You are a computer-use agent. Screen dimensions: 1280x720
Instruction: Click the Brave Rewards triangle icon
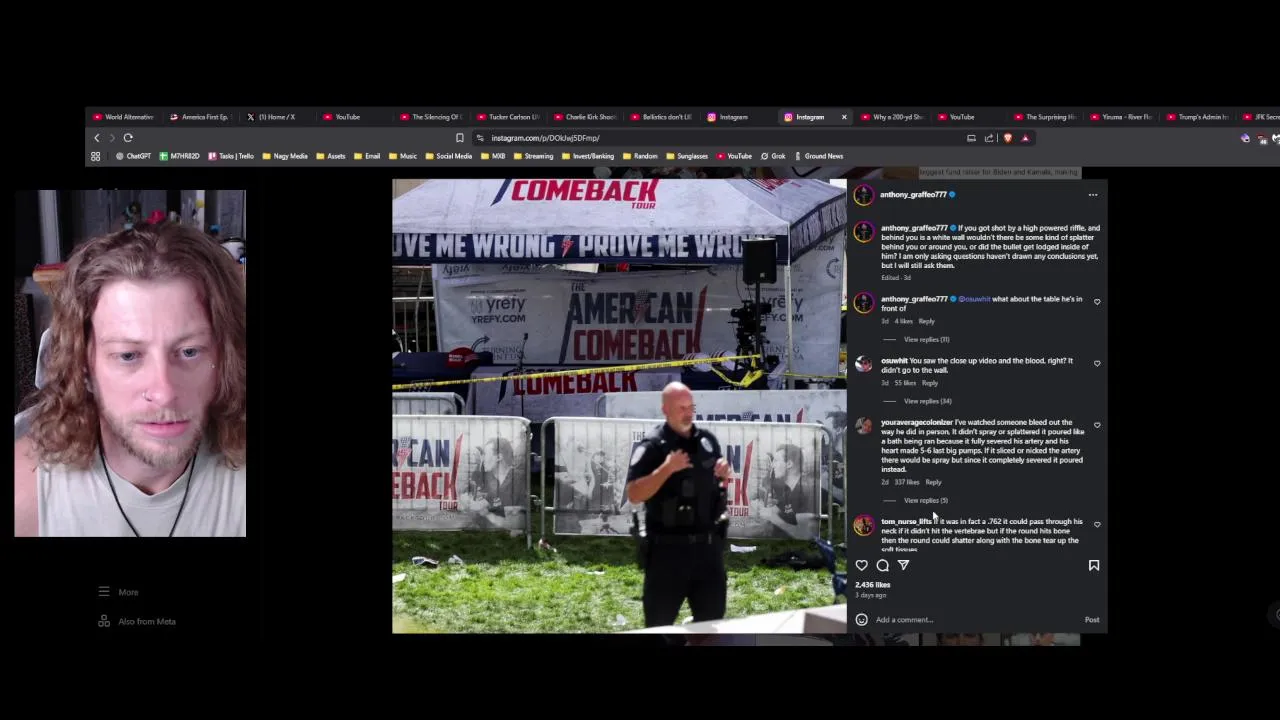coord(1025,138)
